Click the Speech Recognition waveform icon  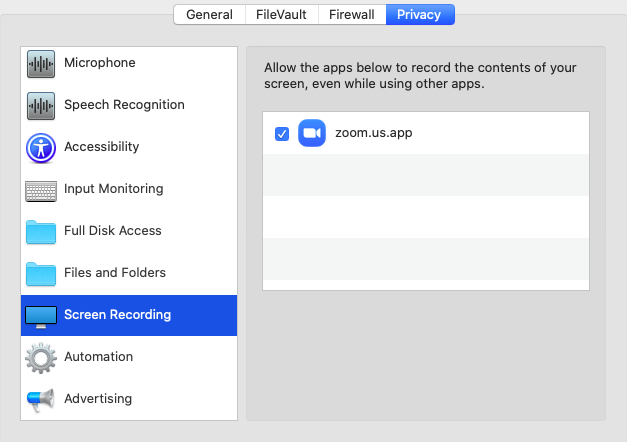point(41,106)
